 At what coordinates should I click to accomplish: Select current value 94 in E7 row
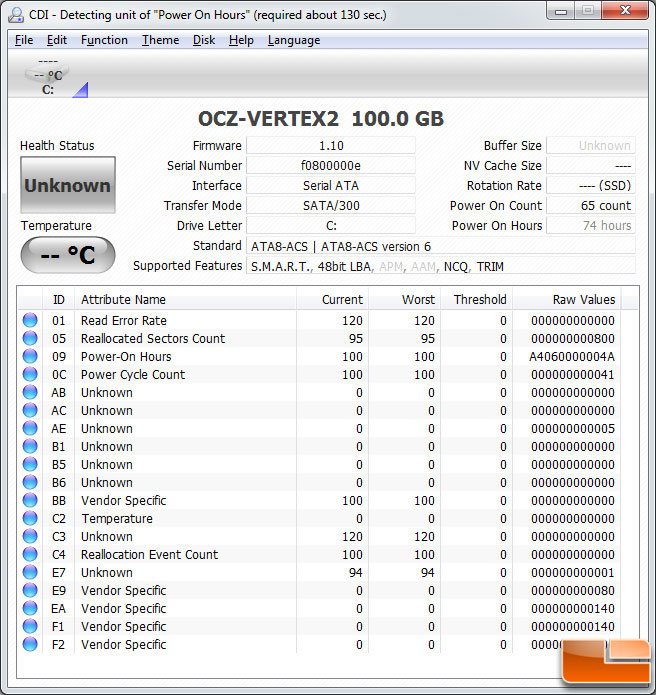(x=355, y=573)
